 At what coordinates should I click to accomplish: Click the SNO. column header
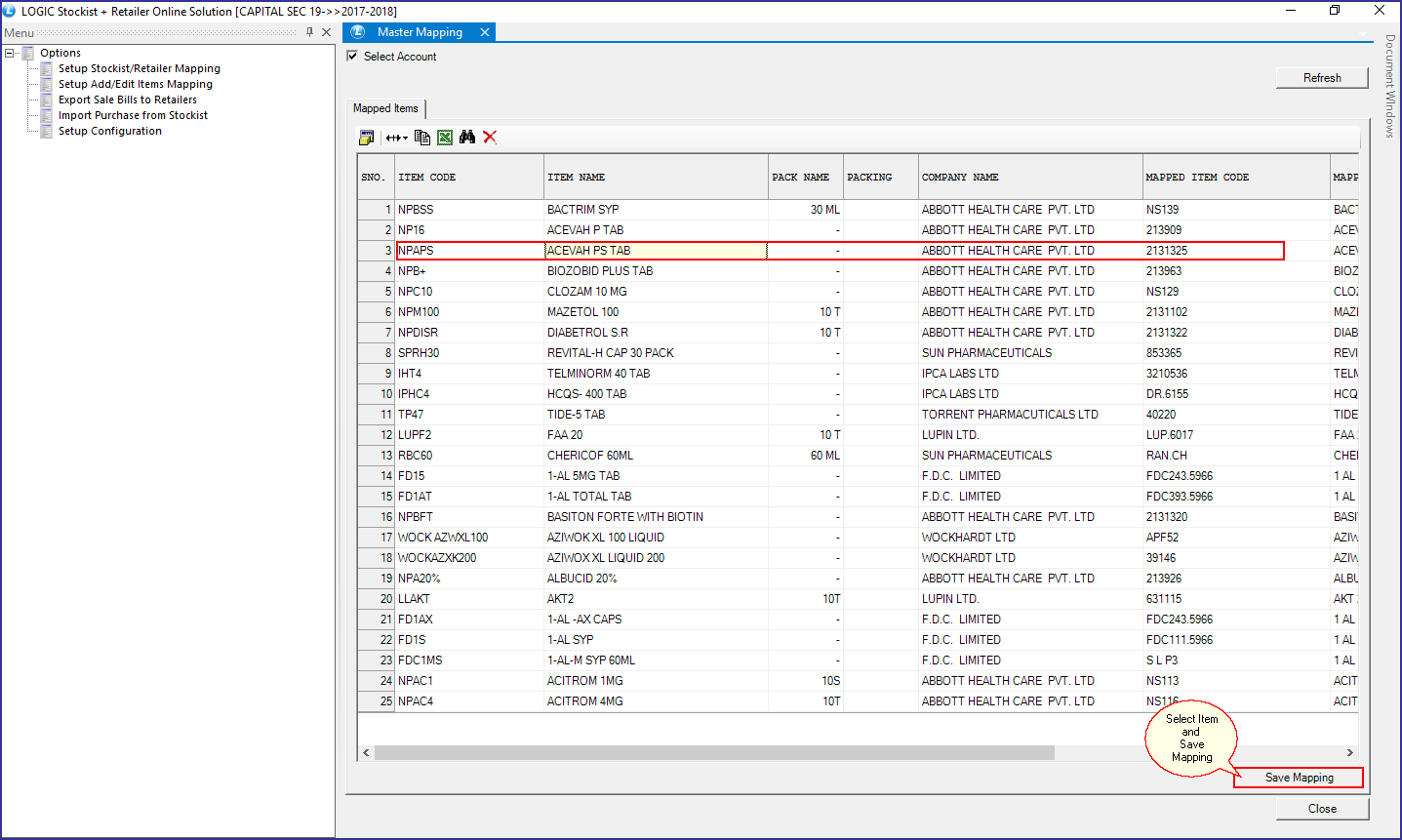(x=376, y=178)
